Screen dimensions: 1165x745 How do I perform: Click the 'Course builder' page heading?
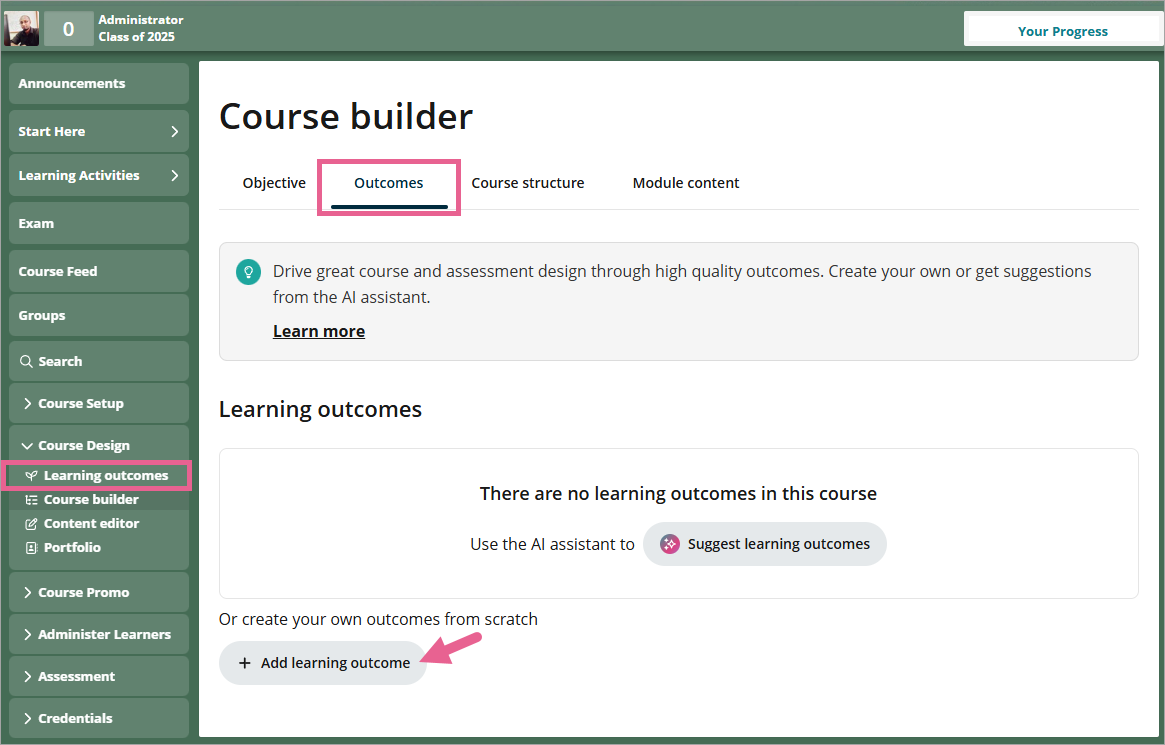click(345, 117)
